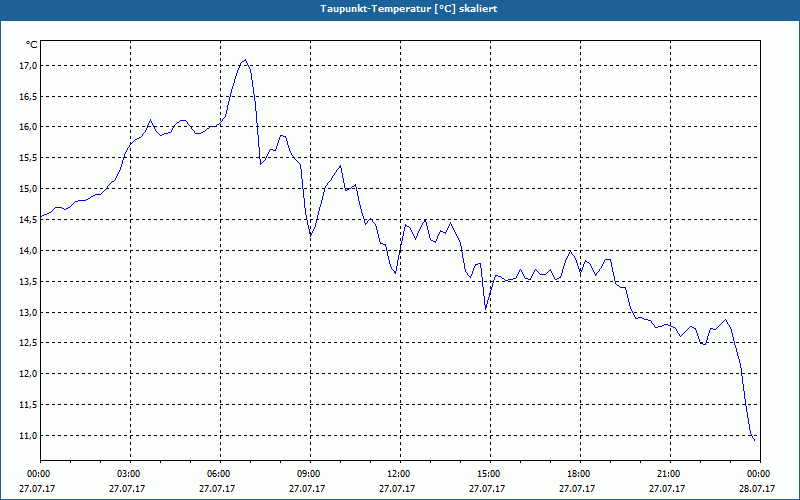Image resolution: width=800 pixels, height=500 pixels.
Task: Select the '12,0' y-axis label
Action: 29,373
